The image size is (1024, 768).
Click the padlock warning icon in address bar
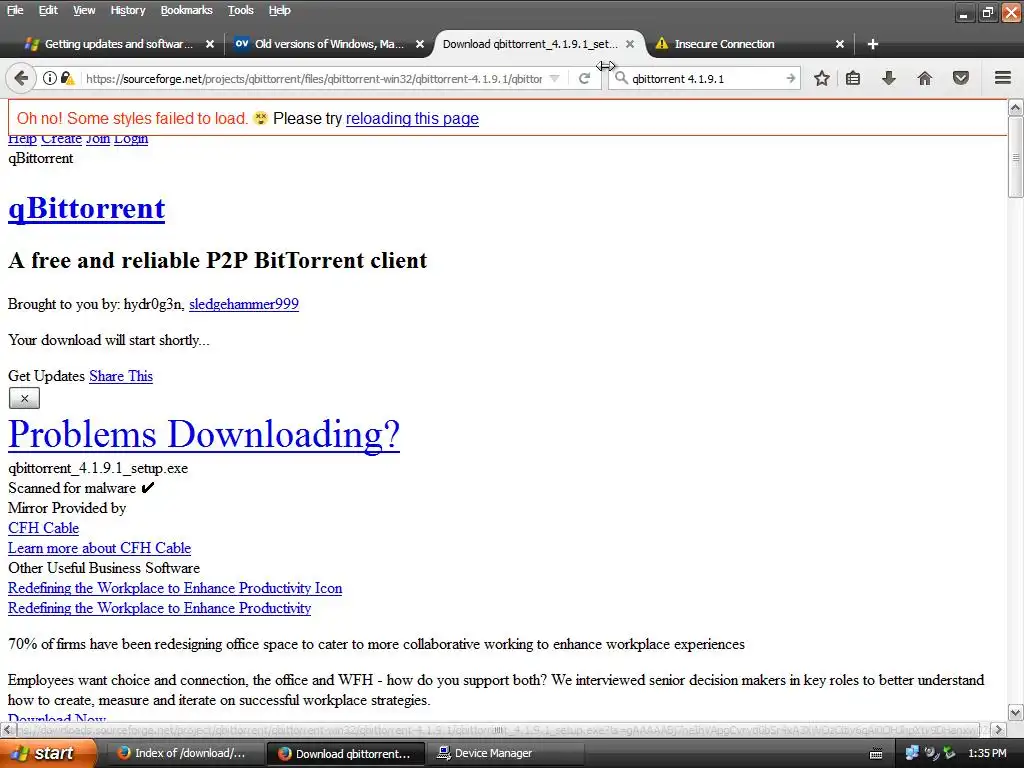[67, 78]
